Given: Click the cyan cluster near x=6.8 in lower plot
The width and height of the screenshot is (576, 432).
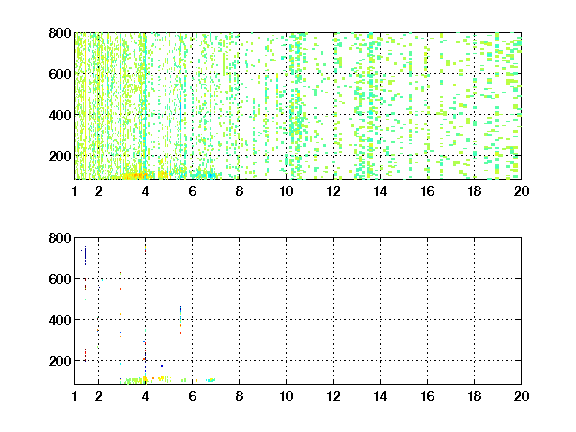Looking at the screenshot, I should pyautogui.click(x=210, y=380).
